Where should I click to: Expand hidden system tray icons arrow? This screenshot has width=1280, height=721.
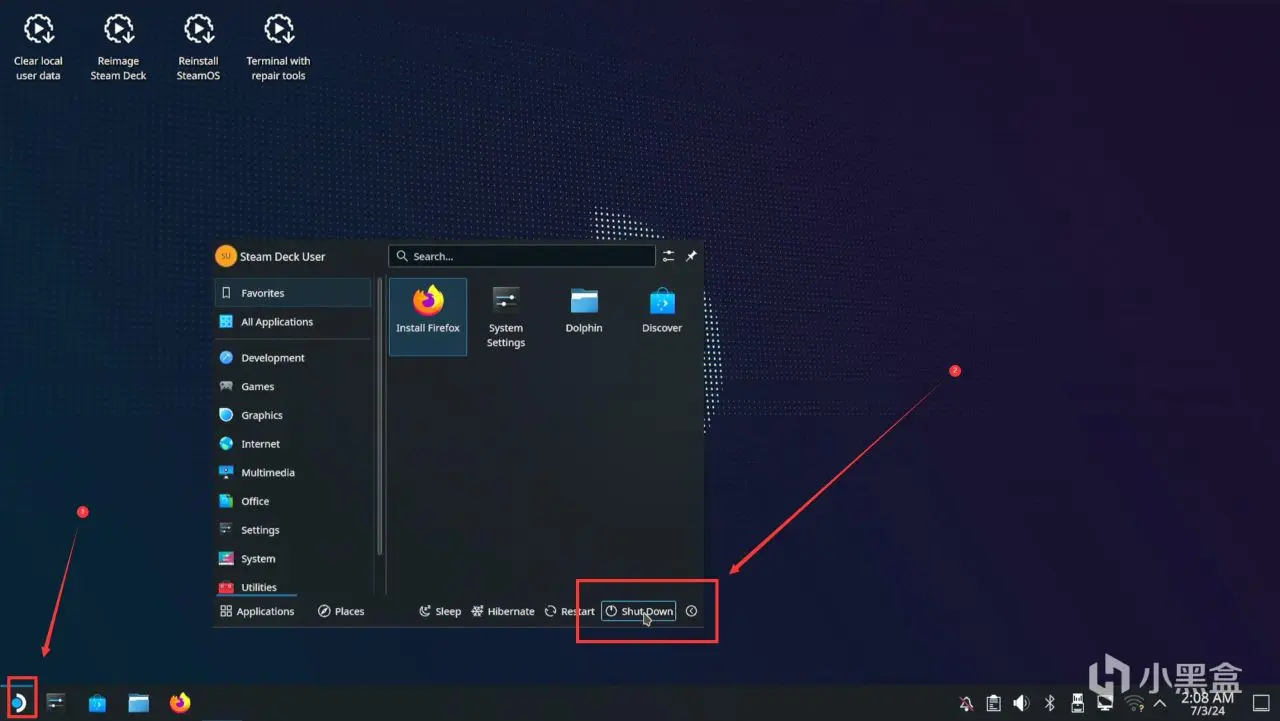click(1159, 703)
